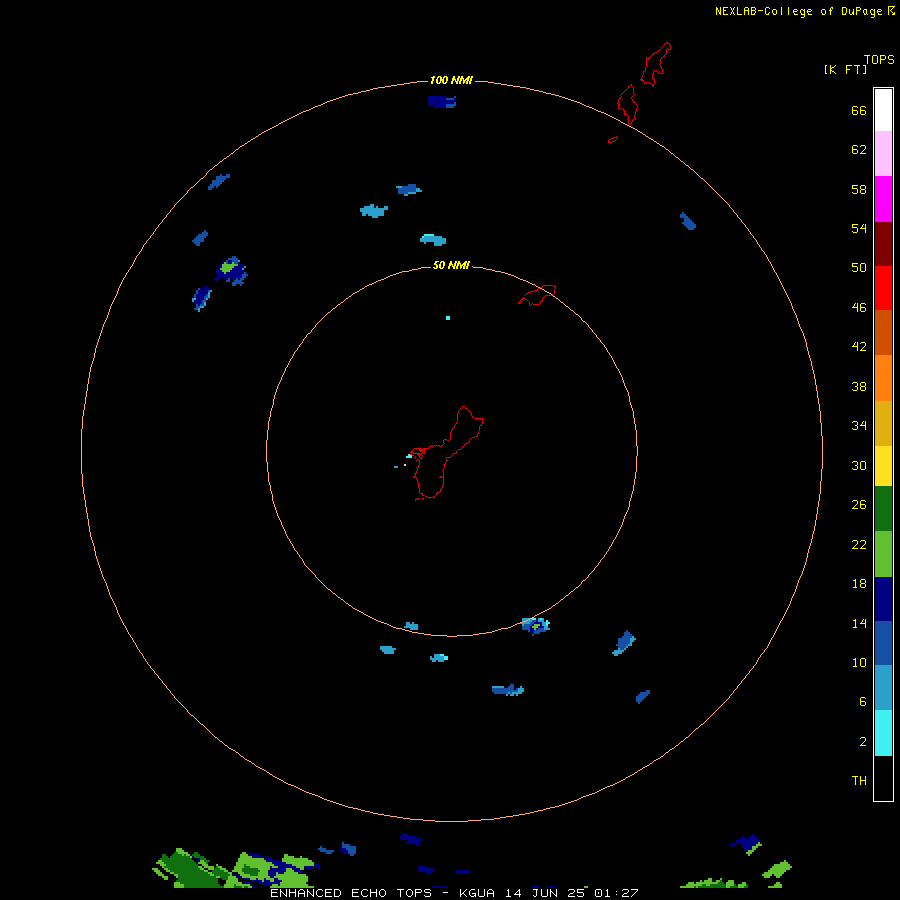This screenshot has height=900, width=900.
Task: Select the legend value 26
Action: [859, 505]
